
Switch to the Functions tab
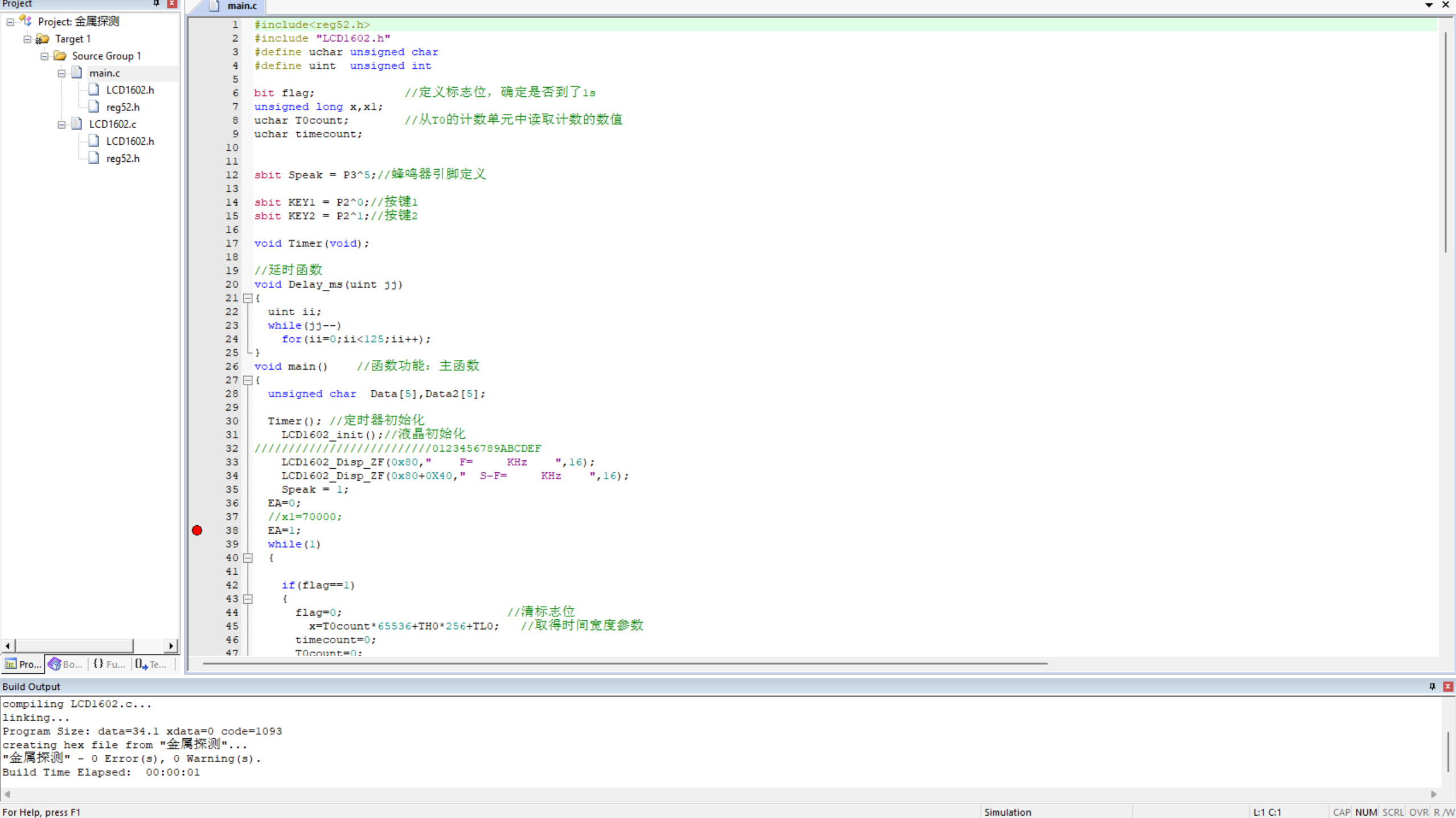coord(109,664)
